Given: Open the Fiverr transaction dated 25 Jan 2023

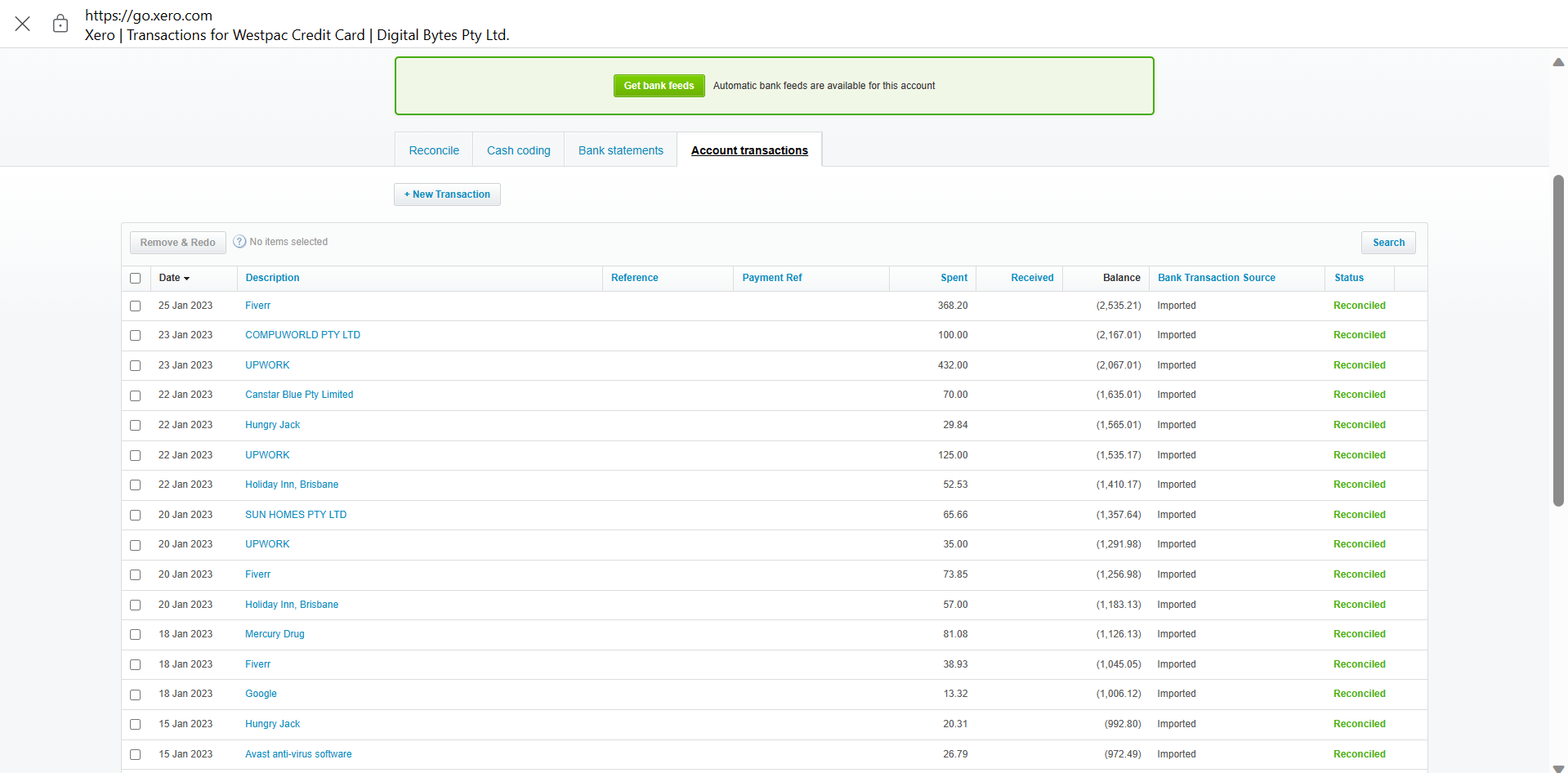Looking at the screenshot, I should click(257, 306).
